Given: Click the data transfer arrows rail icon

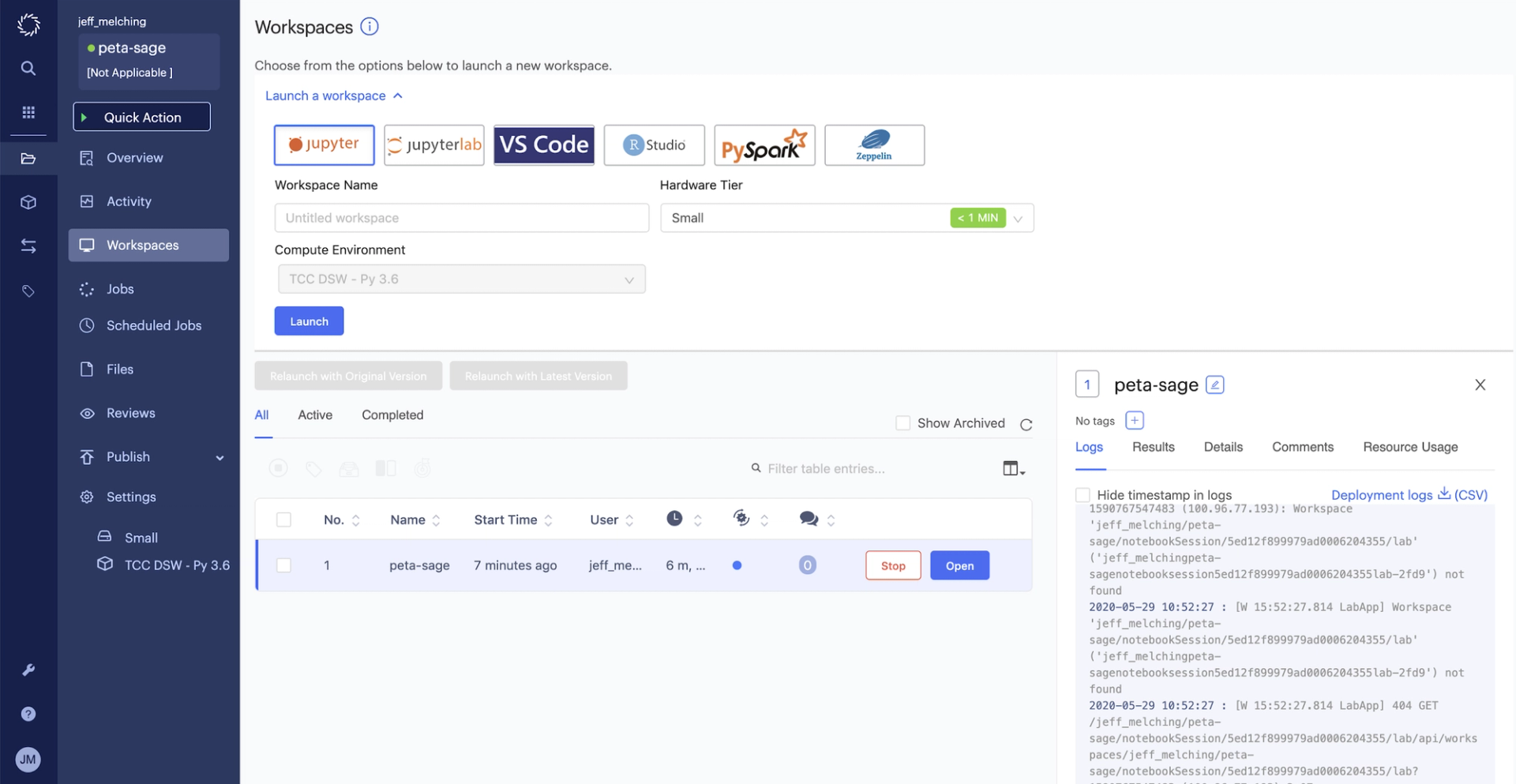Looking at the screenshot, I should pos(28,246).
